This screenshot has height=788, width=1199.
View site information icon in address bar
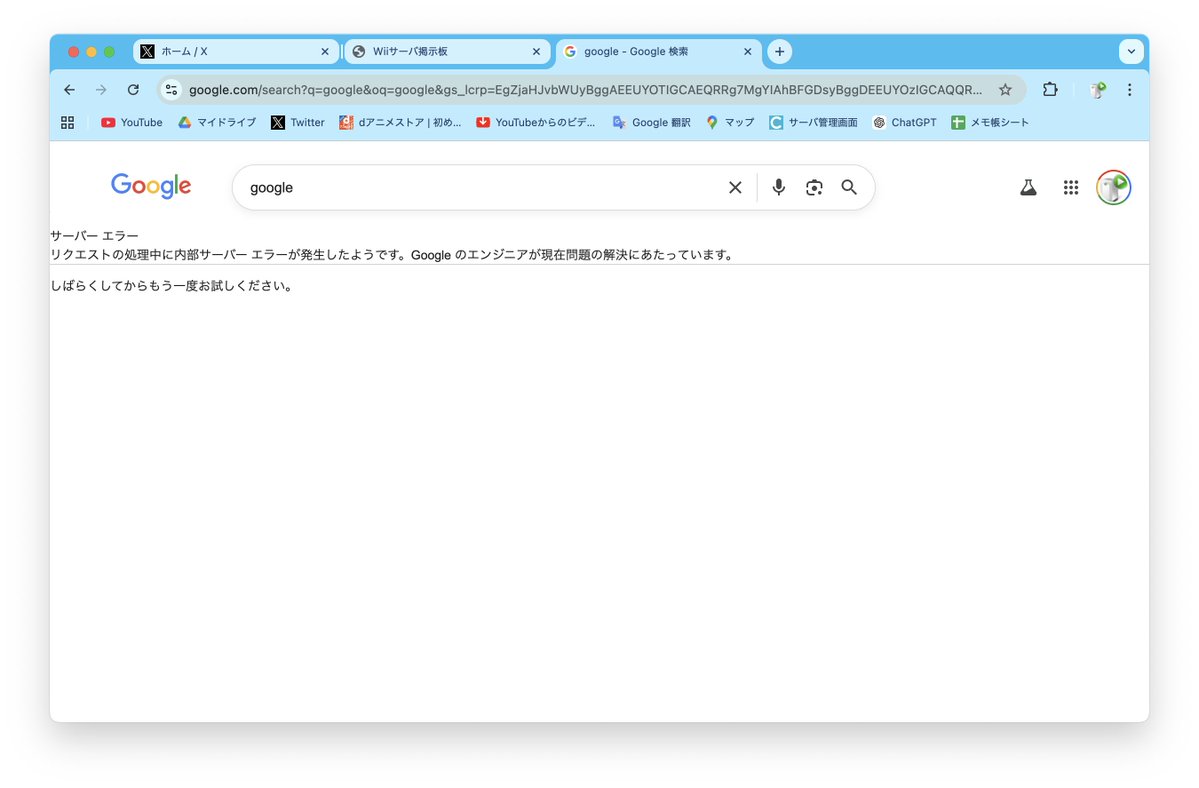coord(171,89)
